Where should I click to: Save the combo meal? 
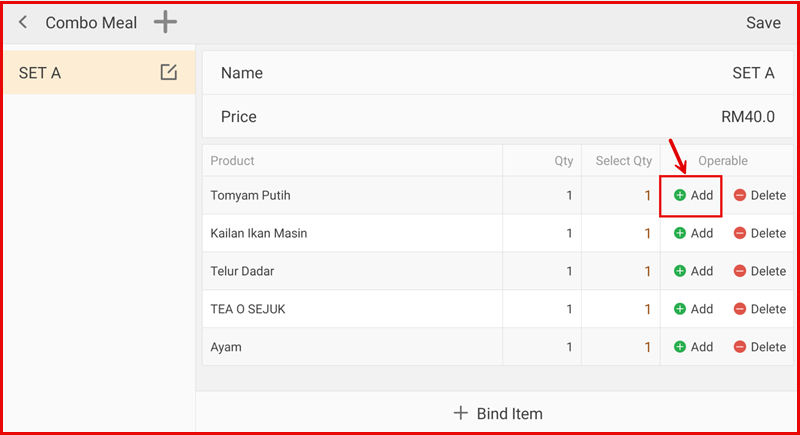[x=763, y=23]
